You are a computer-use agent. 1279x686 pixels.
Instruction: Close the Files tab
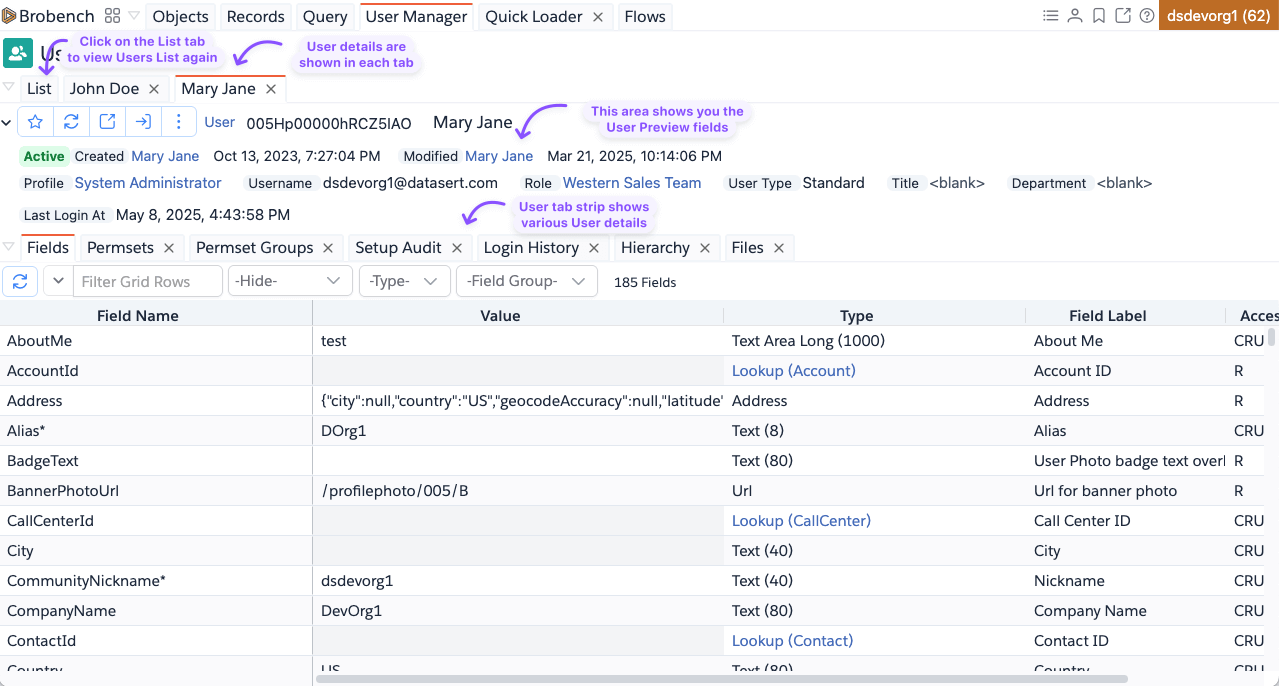(x=779, y=248)
